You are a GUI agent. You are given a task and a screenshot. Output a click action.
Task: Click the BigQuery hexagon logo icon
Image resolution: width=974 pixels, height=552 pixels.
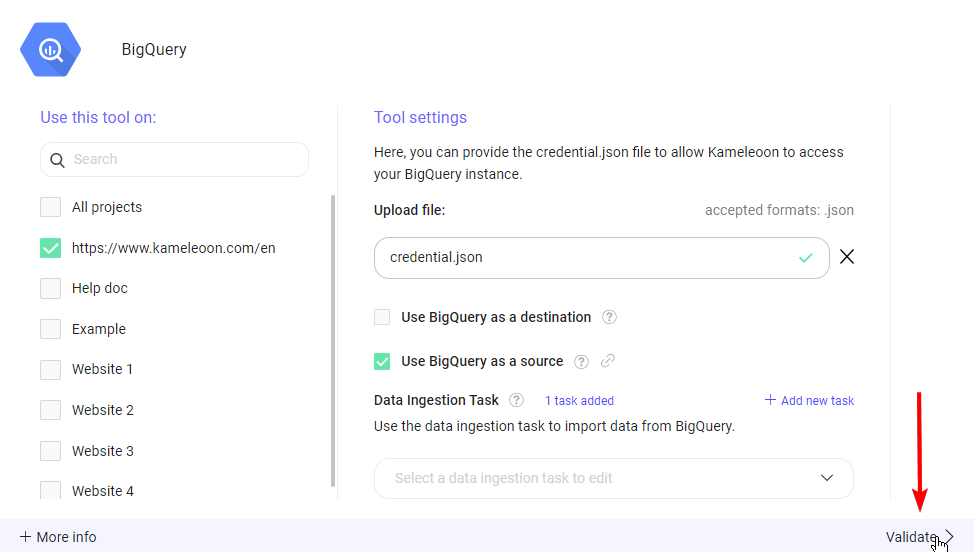[50, 49]
